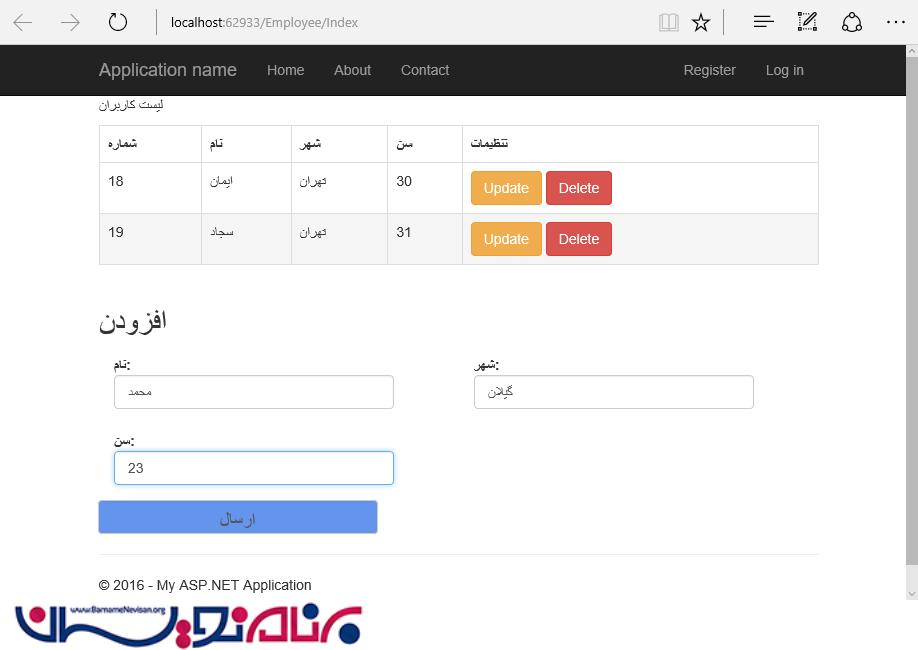Screen dimensions: 918x650
Task: Delete employee row 19
Action: [579, 239]
